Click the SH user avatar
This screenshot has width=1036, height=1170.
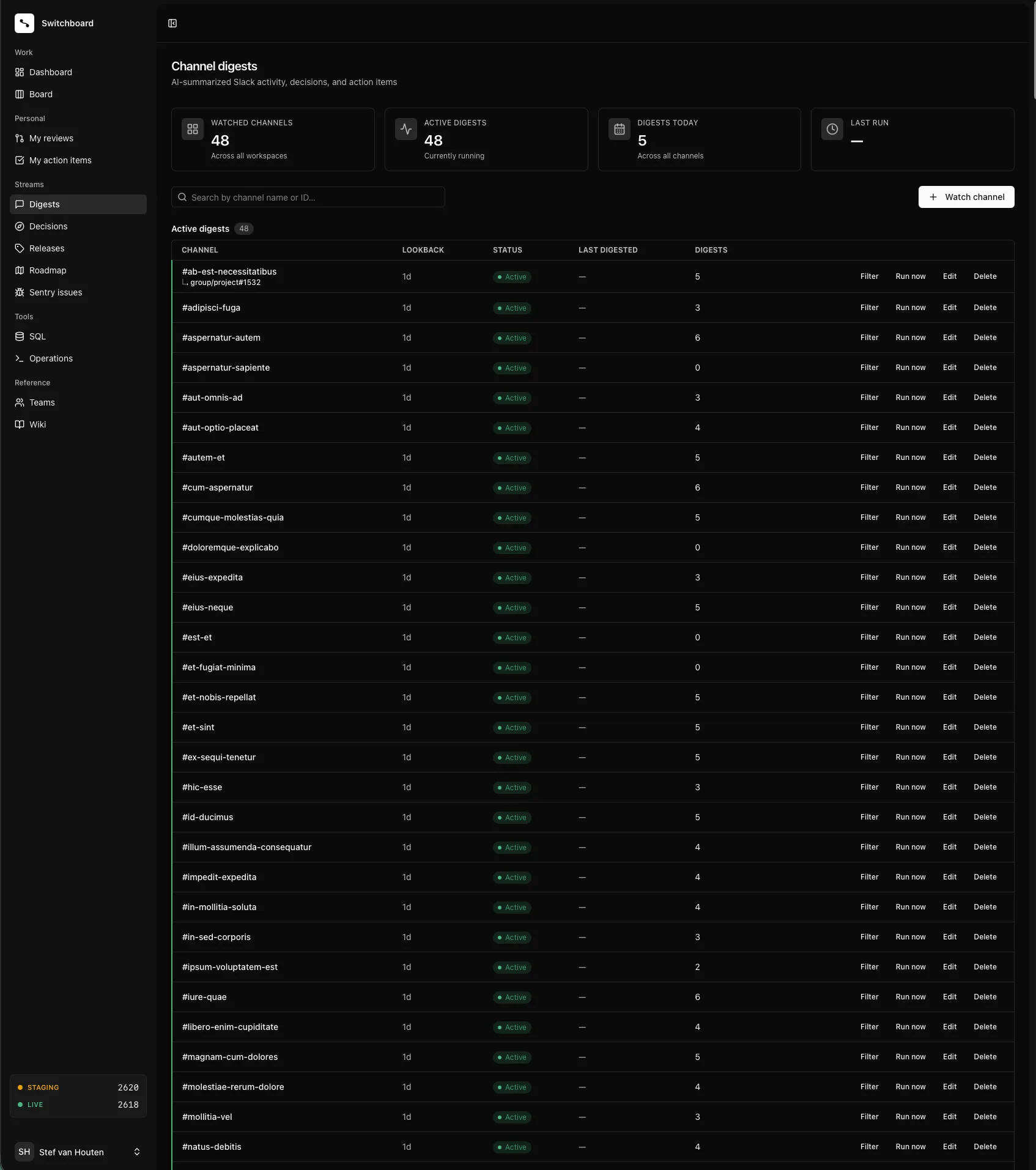(x=24, y=1152)
